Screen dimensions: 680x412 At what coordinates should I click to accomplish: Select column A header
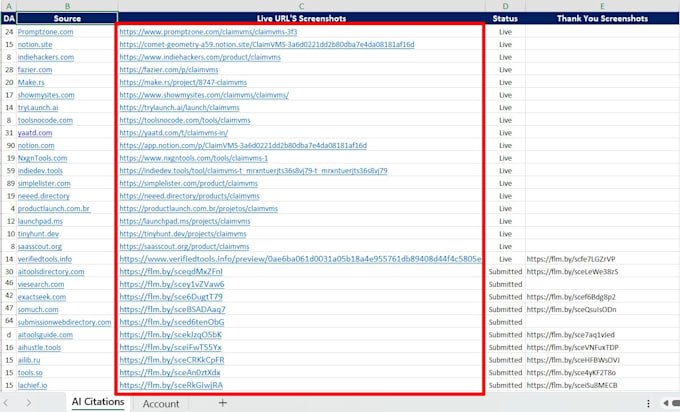(x=9, y=6)
